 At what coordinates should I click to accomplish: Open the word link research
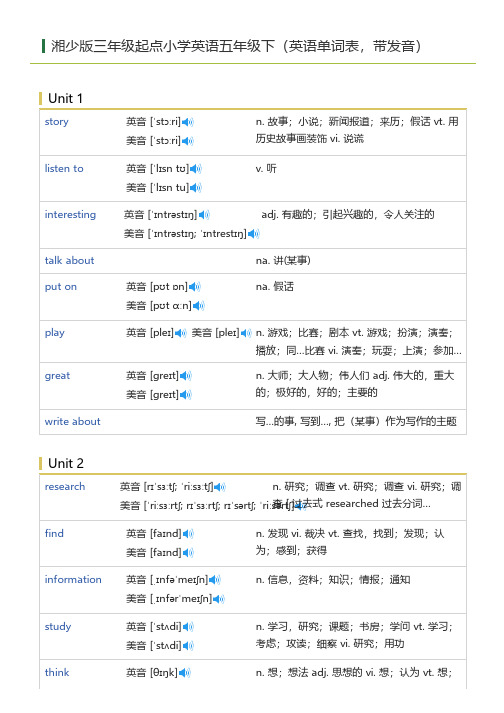(x=65, y=487)
